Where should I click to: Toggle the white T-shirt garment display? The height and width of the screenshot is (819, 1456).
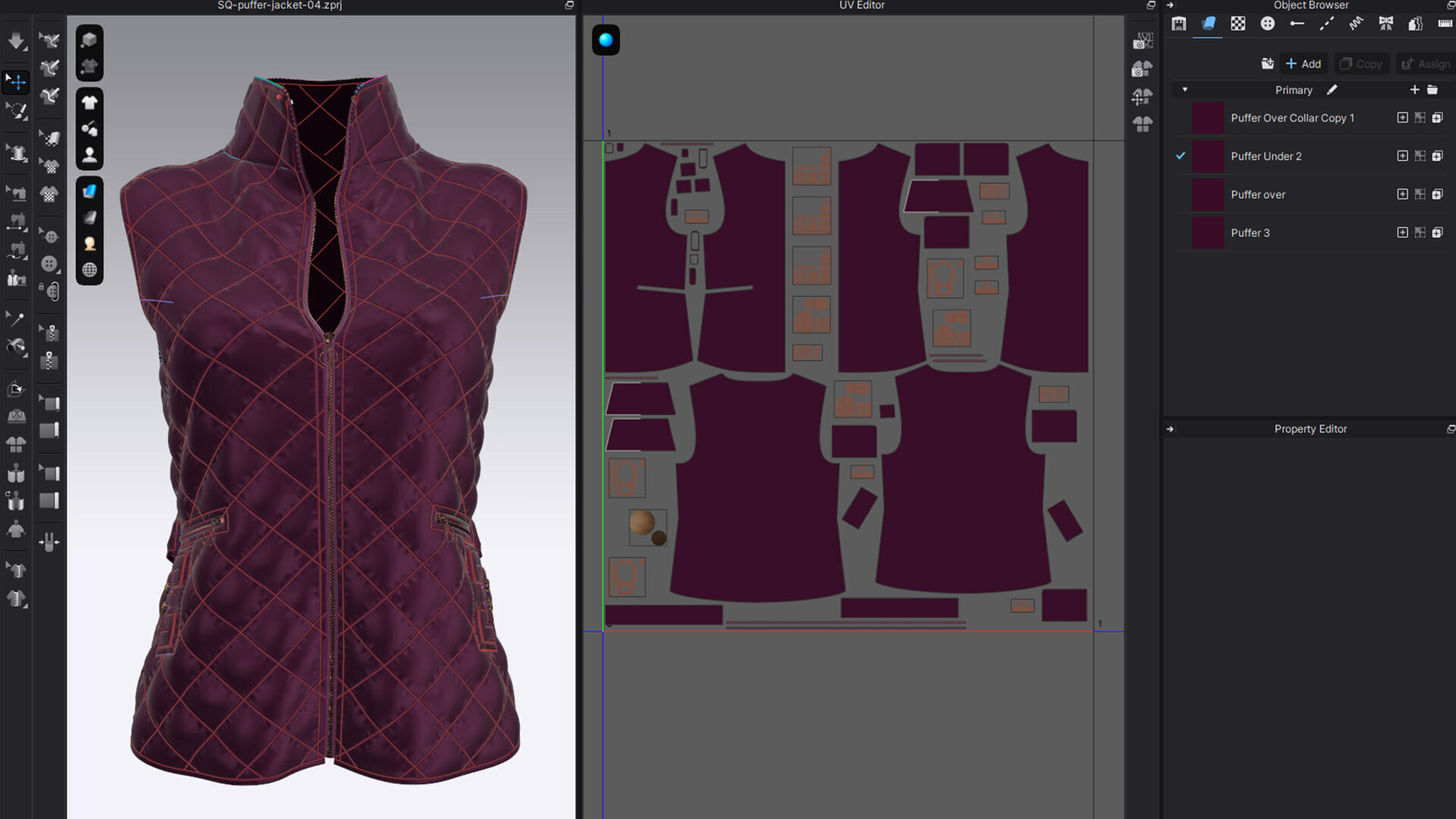[x=89, y=102]
